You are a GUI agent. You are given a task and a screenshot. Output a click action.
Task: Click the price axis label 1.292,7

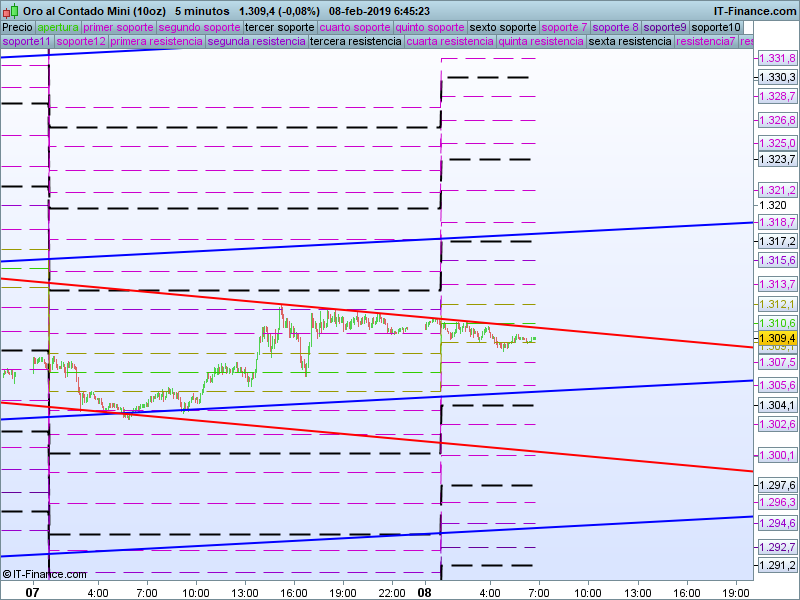click(x=777, y=547)
